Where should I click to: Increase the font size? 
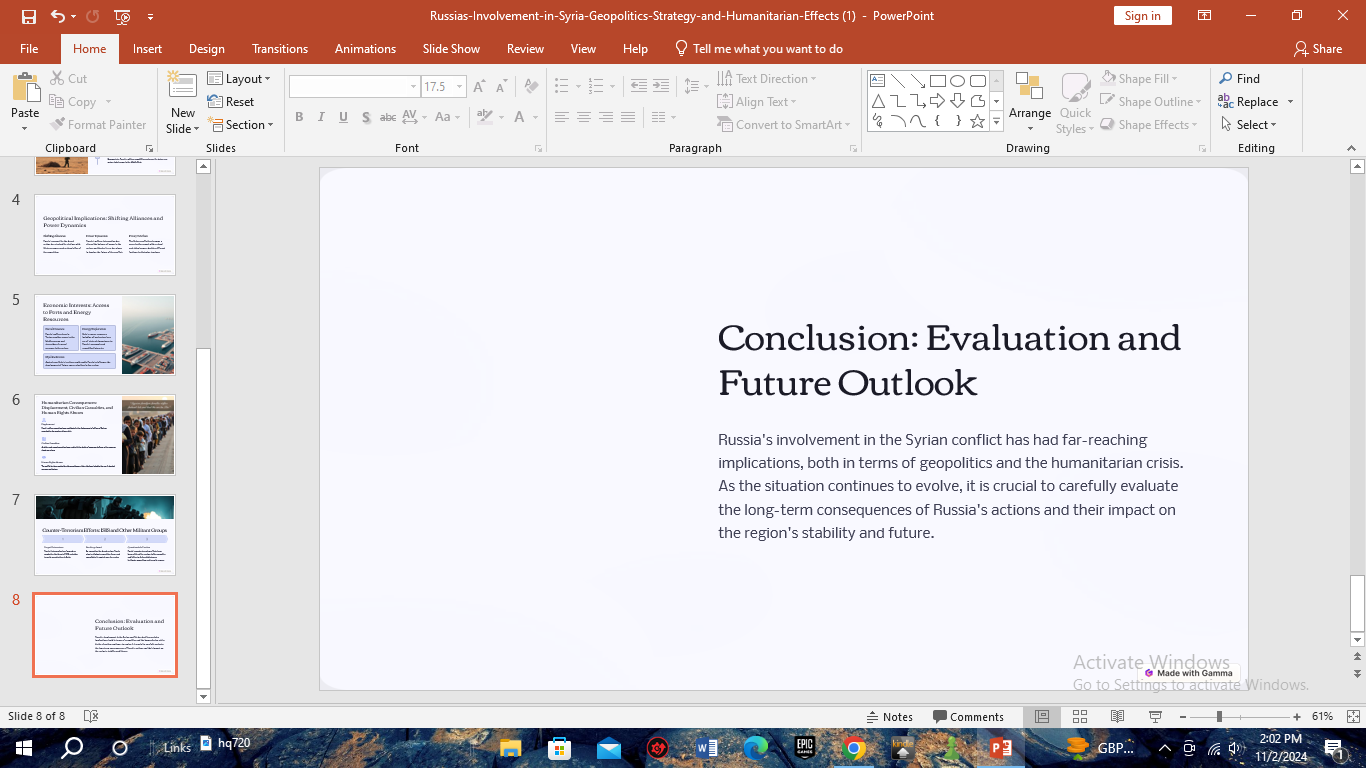pyautogui.click(x=480, y=87)
